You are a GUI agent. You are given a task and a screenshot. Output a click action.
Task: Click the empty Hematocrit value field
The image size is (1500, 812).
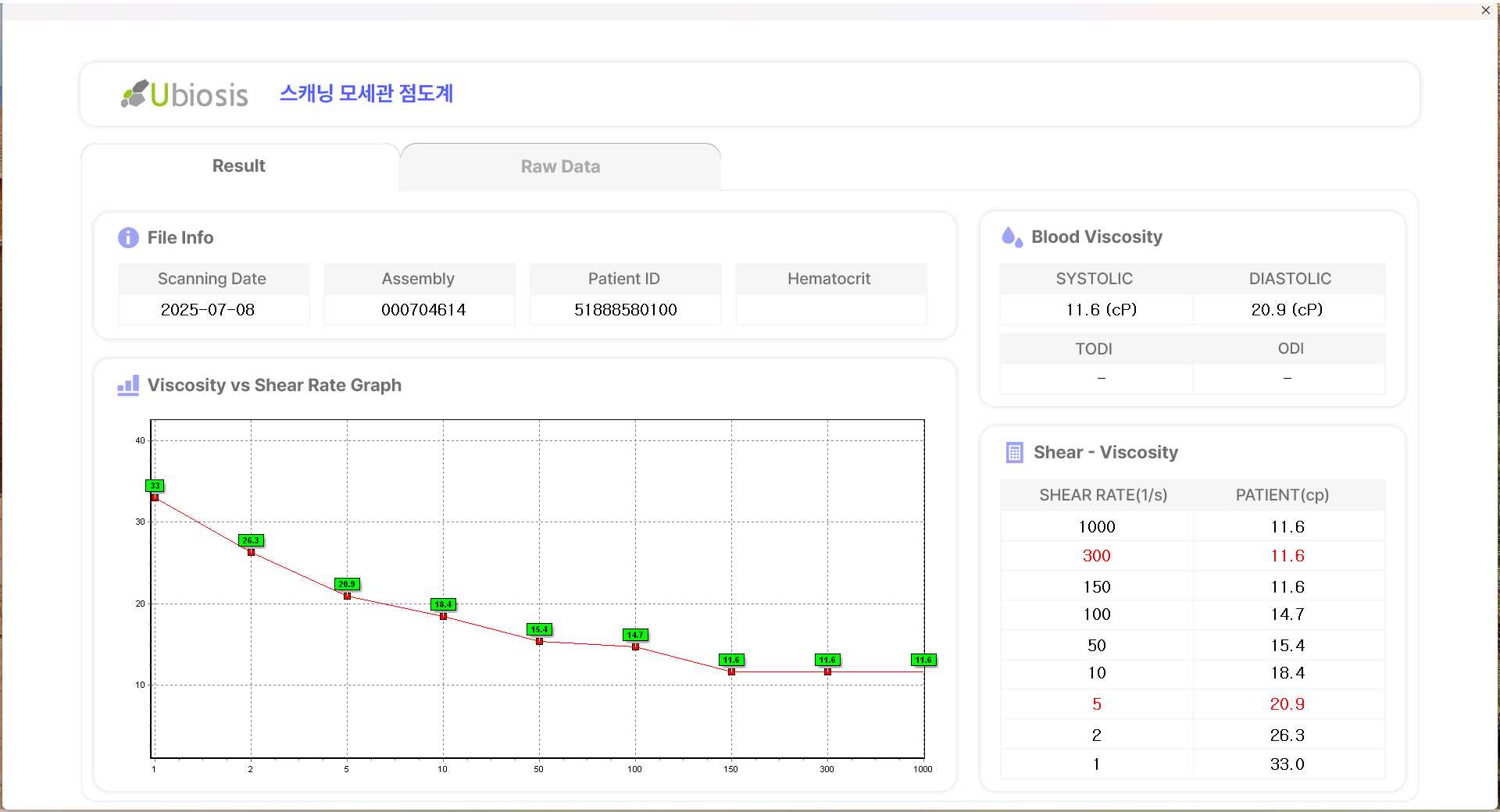tap(830, 310)
